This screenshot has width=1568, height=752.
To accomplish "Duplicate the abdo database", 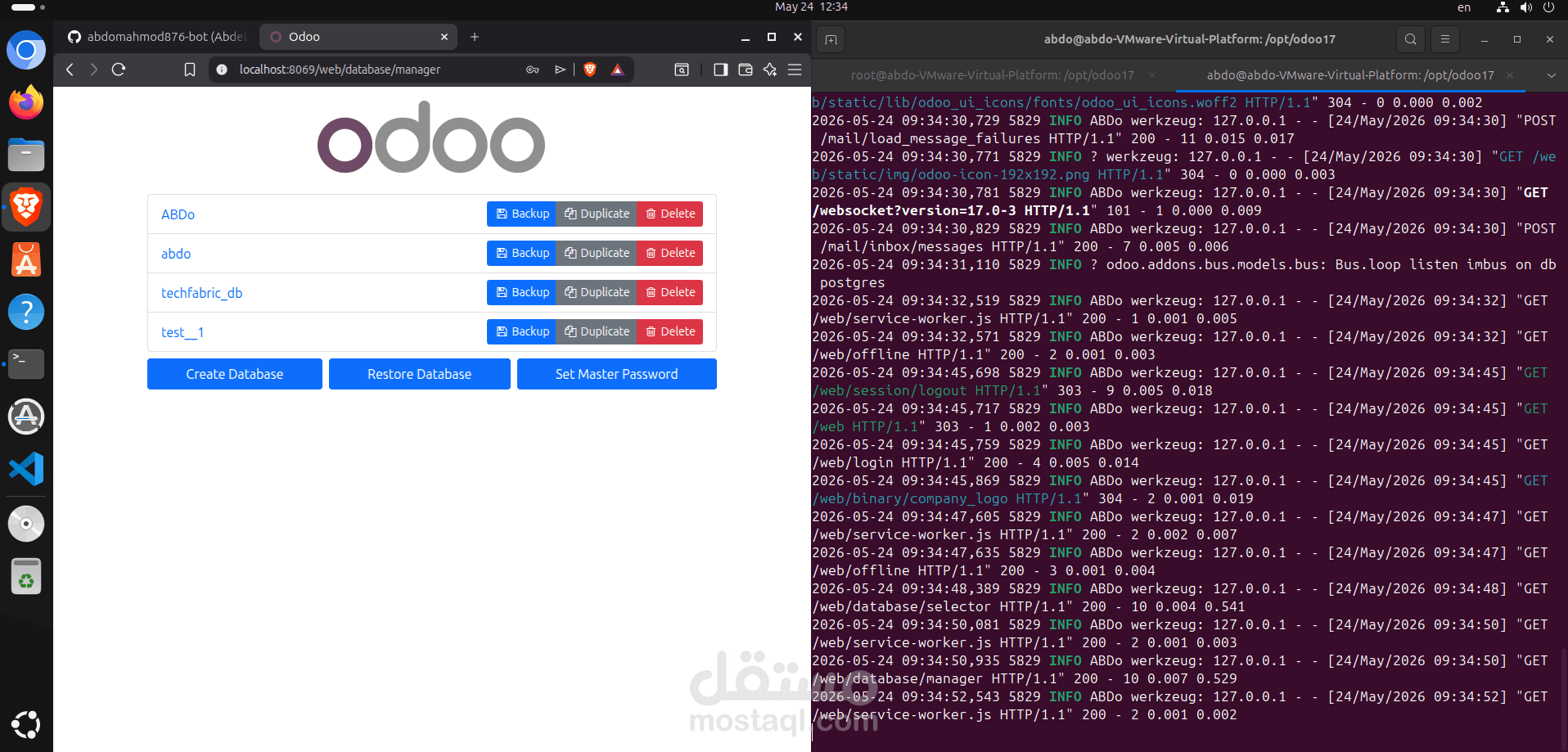I will pyautogui.click(x=597, y=253).
